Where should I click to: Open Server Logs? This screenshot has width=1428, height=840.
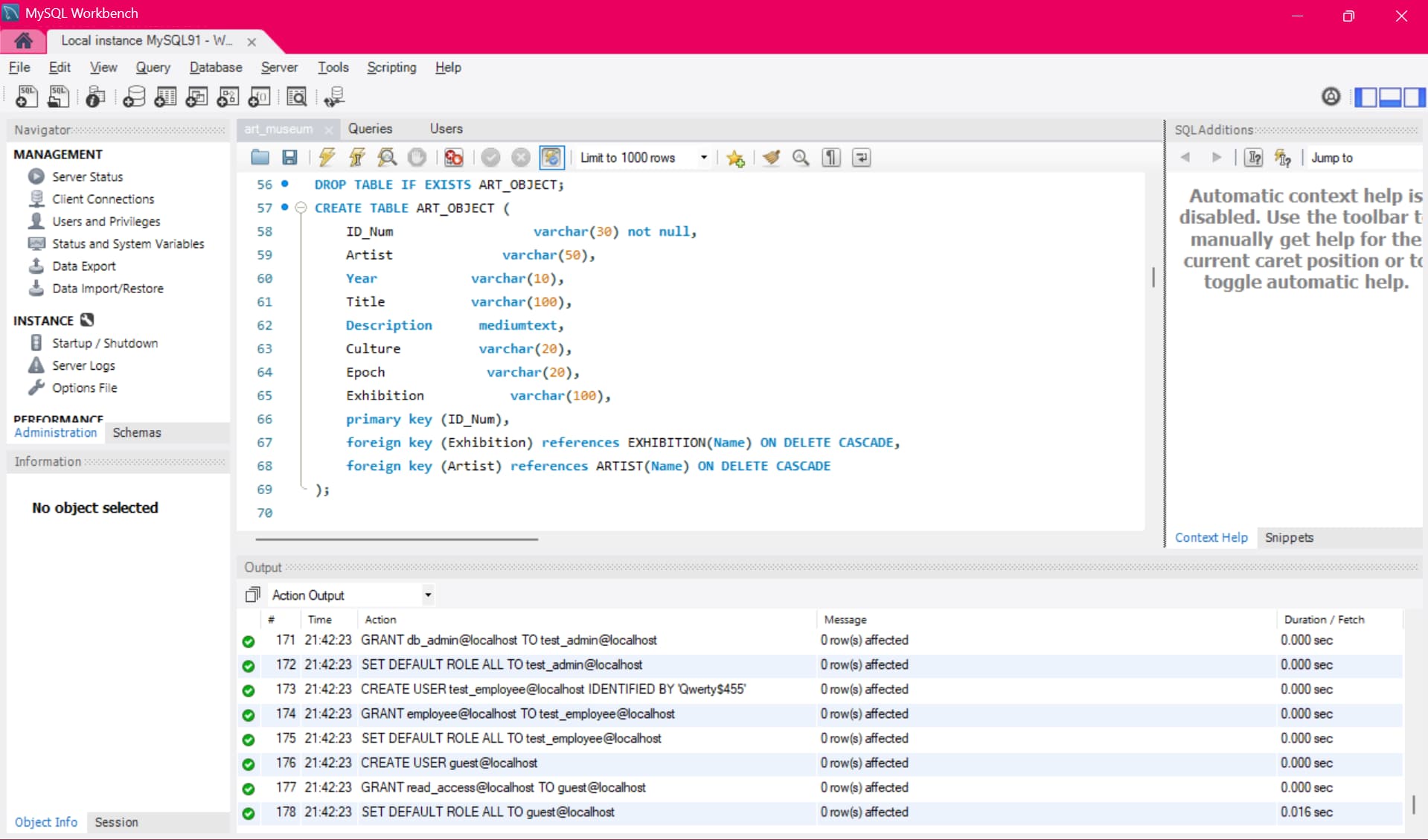(83, 365)
